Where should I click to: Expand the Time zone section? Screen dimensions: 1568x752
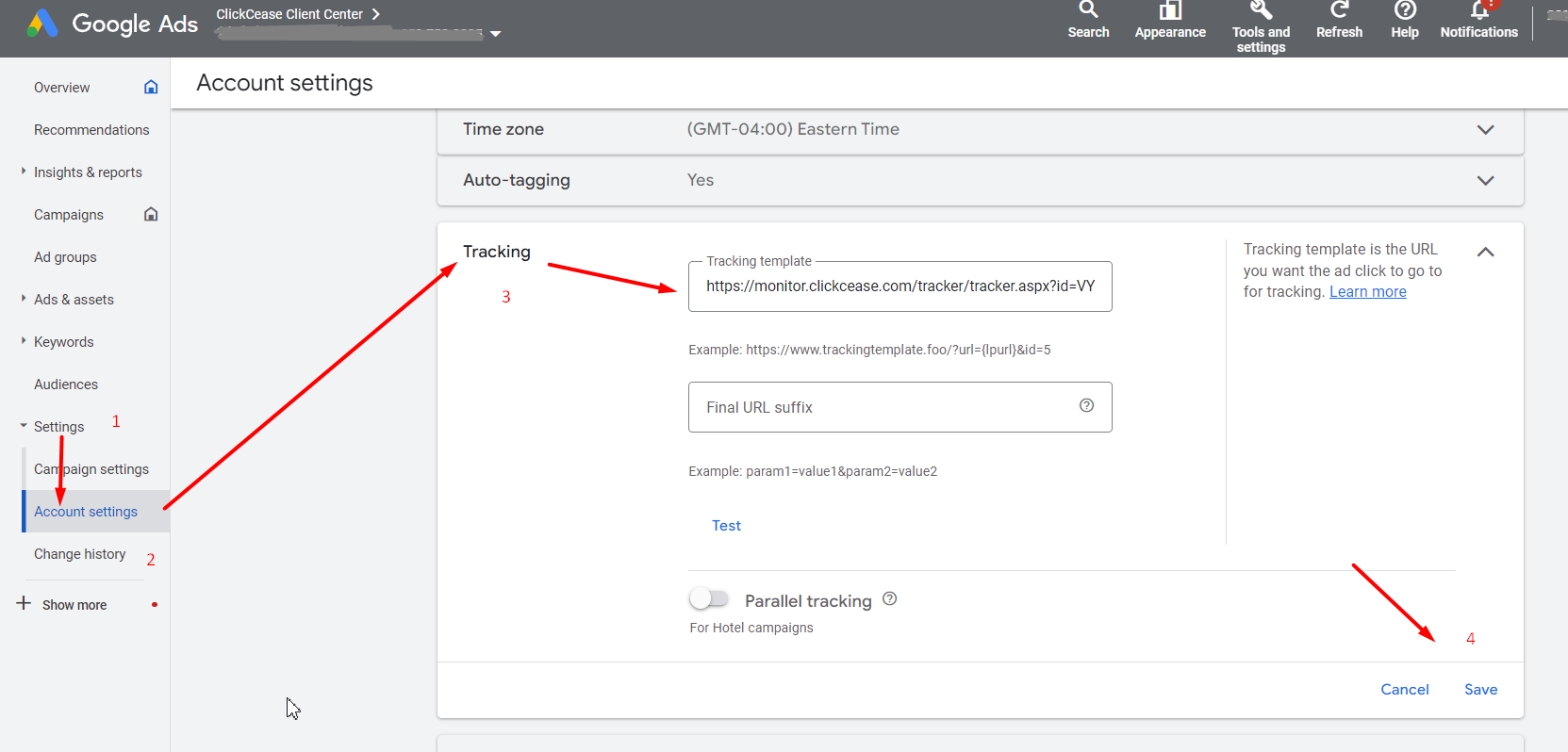(1485, 130)
